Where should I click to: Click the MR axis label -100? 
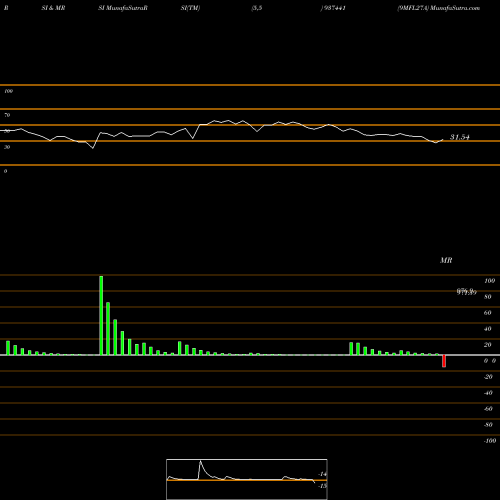tap(490, 441)
